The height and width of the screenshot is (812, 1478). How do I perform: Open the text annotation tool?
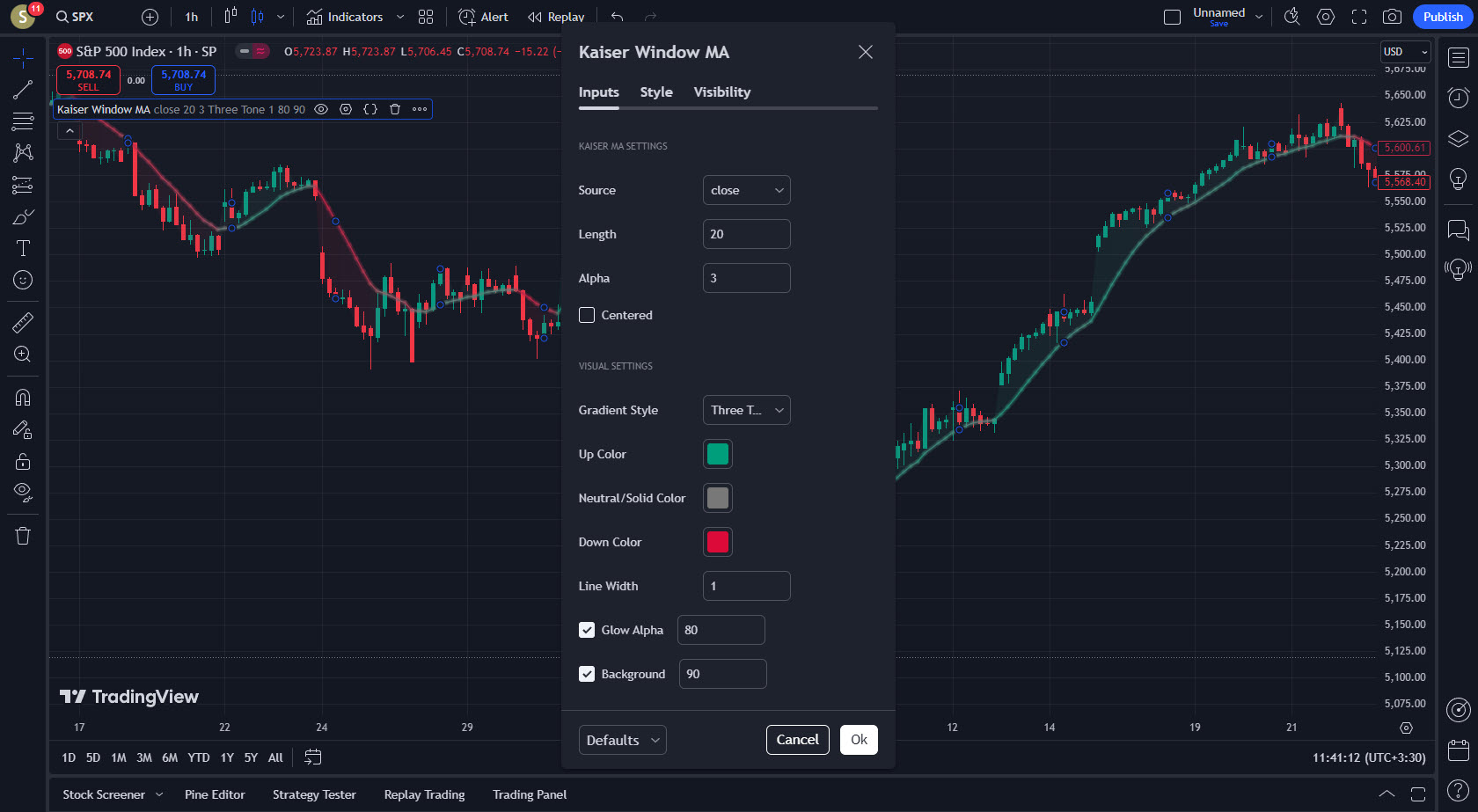(23, 248)
